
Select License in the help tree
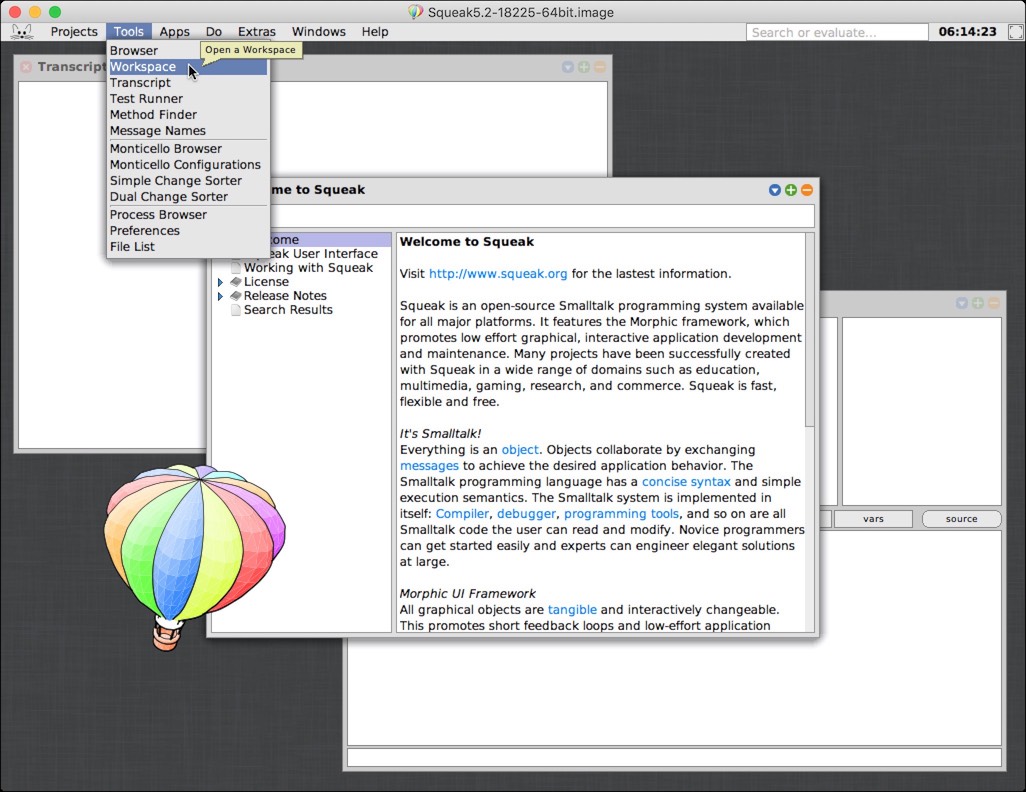pos(266,281)
